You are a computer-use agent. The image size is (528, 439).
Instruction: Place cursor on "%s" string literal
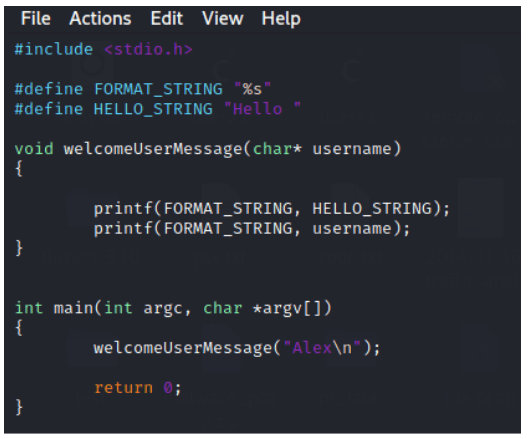pyautogui.click(x=253, y=89)
